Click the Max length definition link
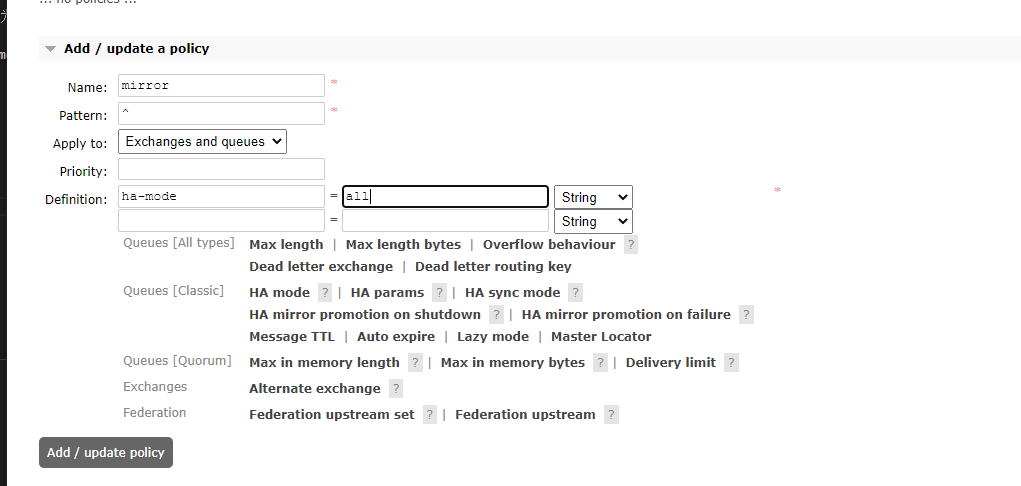This screenshot has height=486, width=1021. pyautogui.click(x=286, y=245)
